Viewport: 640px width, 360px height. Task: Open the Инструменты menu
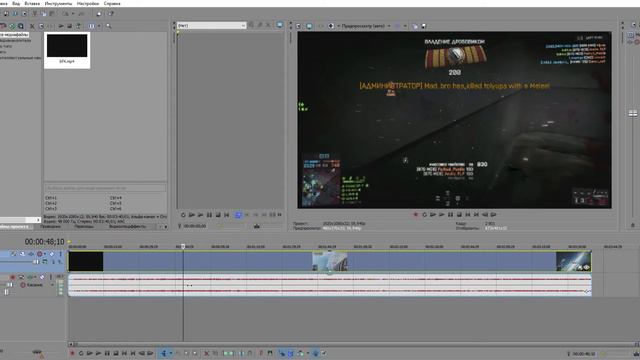coord(58,3)
